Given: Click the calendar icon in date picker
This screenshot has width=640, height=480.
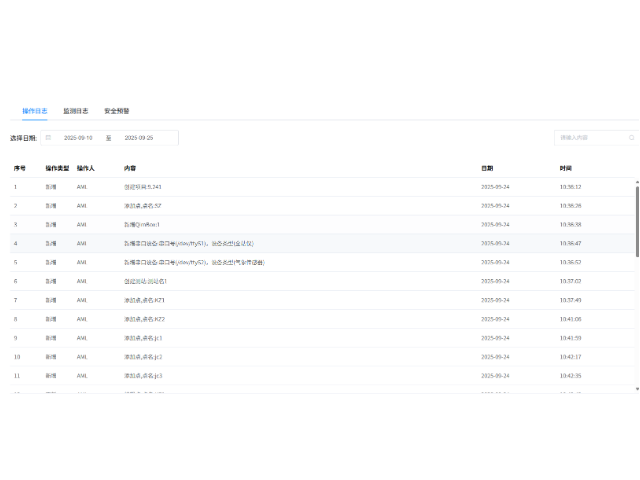Looking at the screenshot, I should pyautogui.click(x=48, y=138).
